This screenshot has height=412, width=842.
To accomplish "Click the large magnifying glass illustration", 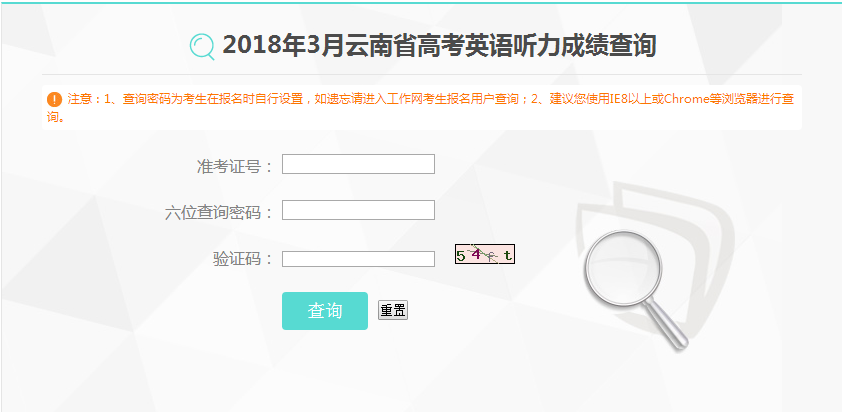I will tap(635, 291).
